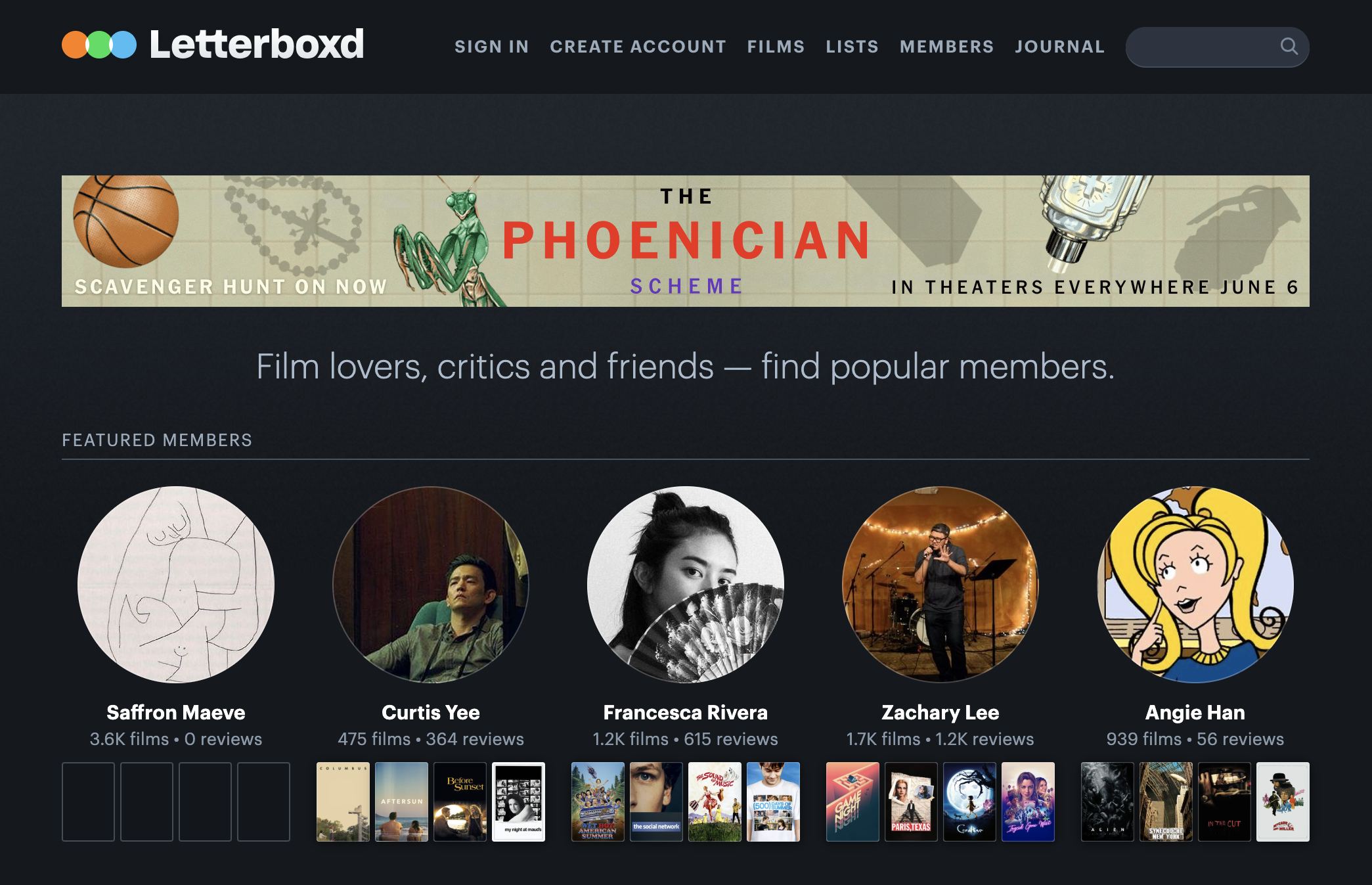The image size is (1372, 885).
Task: Open Curtis Yee's 364 reviews link
Action: [x=475, y=739]
